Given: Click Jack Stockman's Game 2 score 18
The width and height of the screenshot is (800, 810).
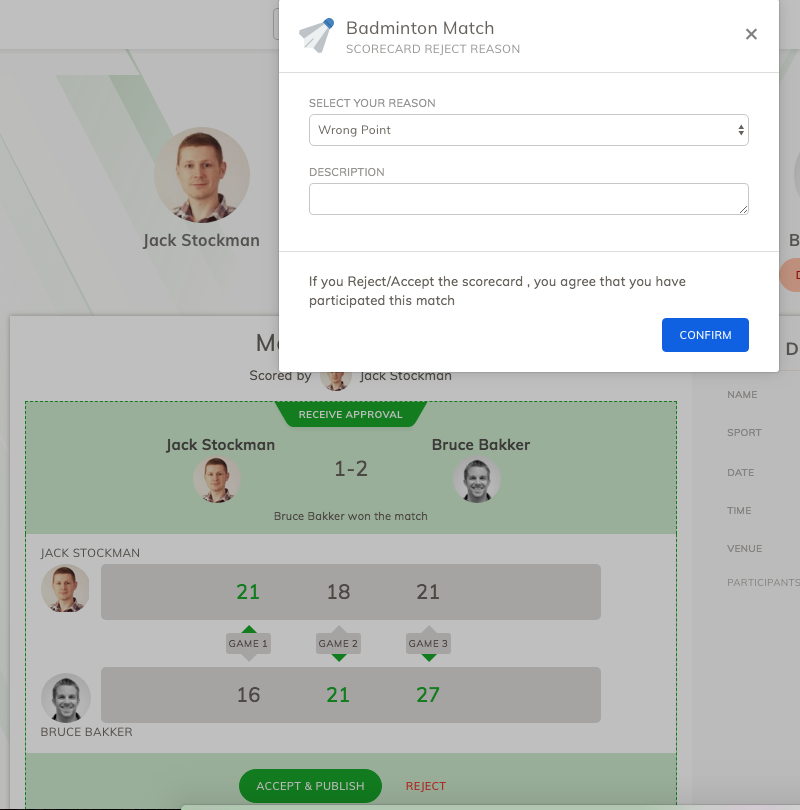Looking at the screenshot, I should (x=338, y=591).
